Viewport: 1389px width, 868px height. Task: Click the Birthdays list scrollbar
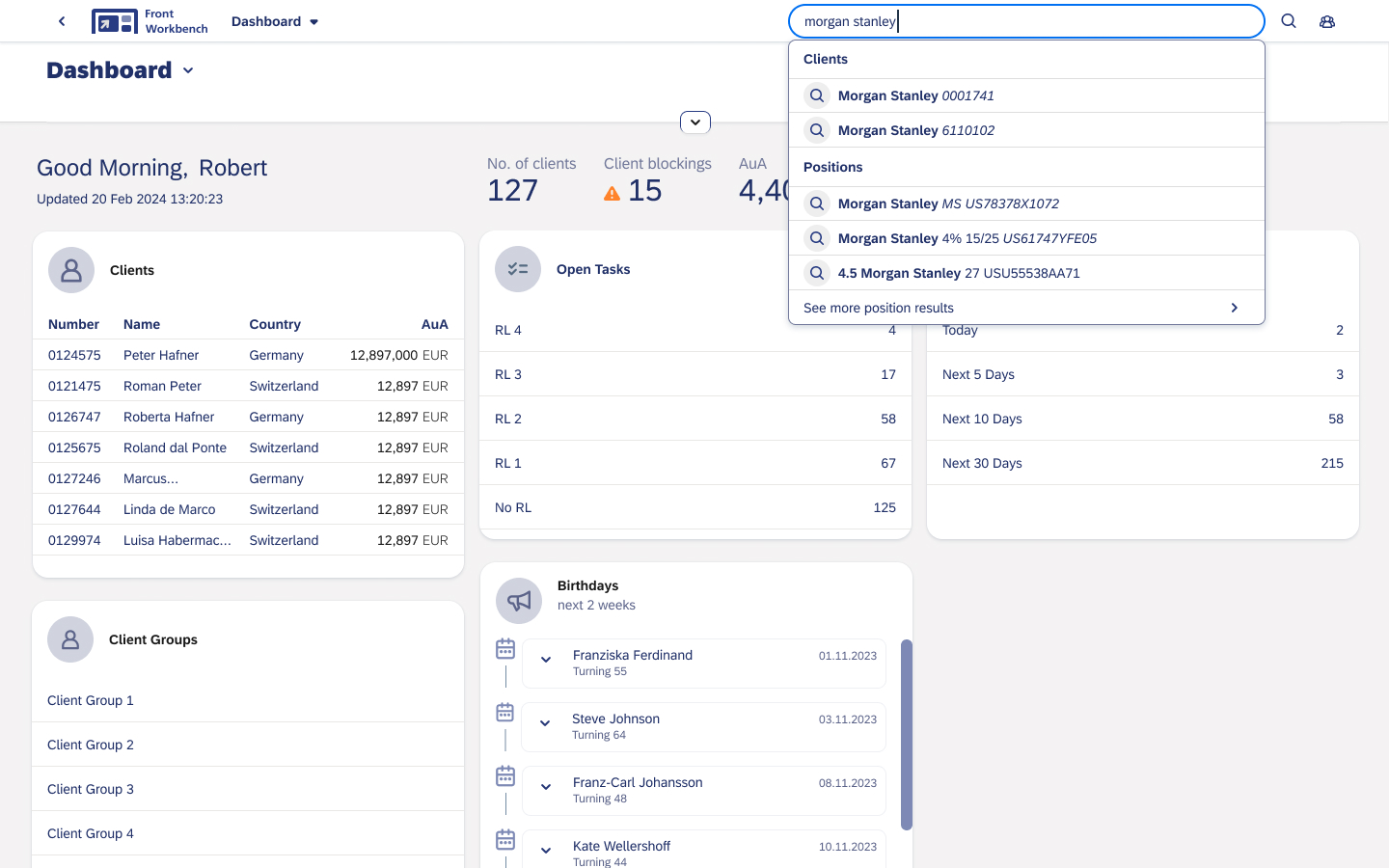(906, 734)
